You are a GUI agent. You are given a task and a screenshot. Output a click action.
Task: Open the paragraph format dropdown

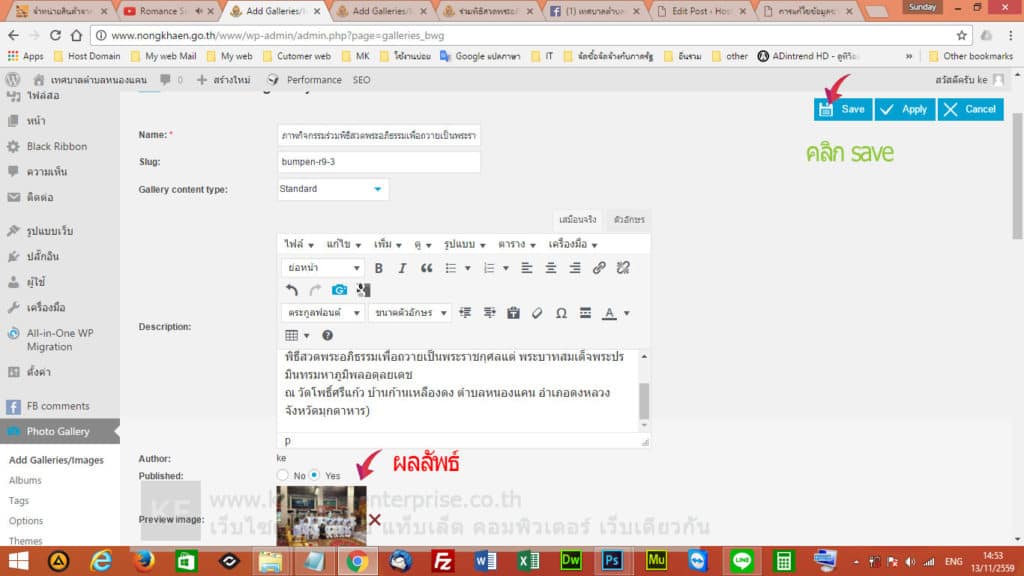pos(322,267)
